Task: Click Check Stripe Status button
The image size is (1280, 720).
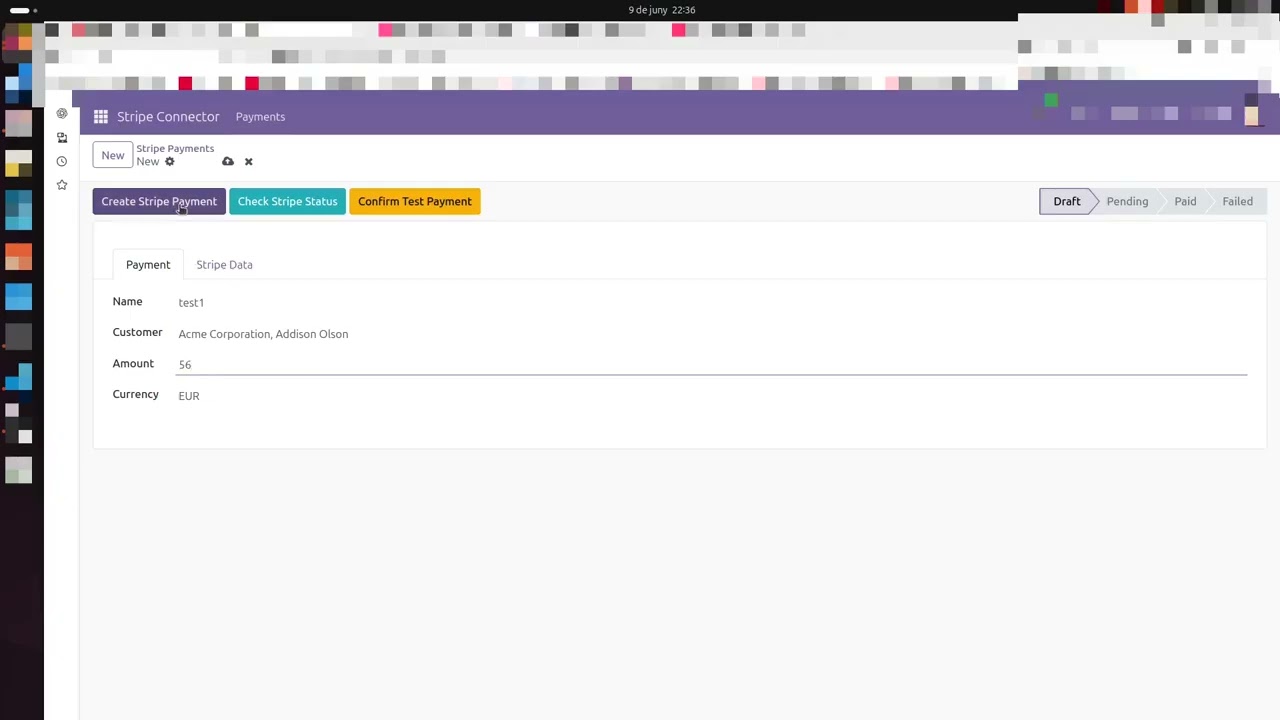Action: click(x=287, y=201)
